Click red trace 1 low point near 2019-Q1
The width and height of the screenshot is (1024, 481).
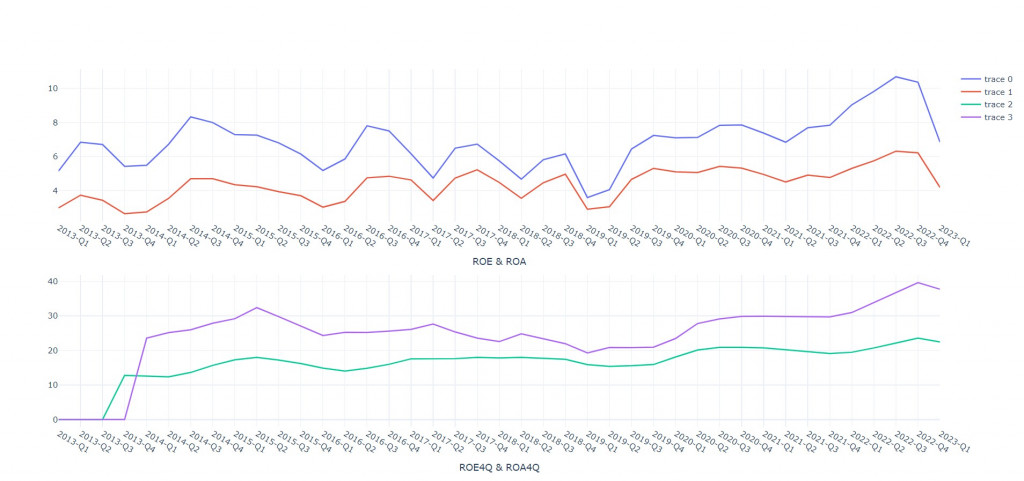tap(587, 209)
